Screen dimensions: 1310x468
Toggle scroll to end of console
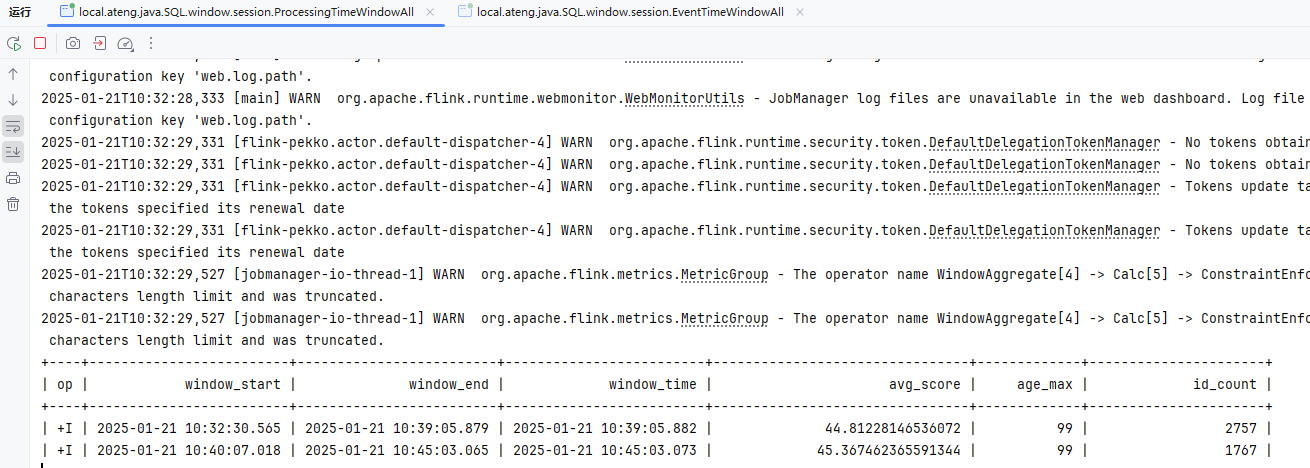[13, 152]
